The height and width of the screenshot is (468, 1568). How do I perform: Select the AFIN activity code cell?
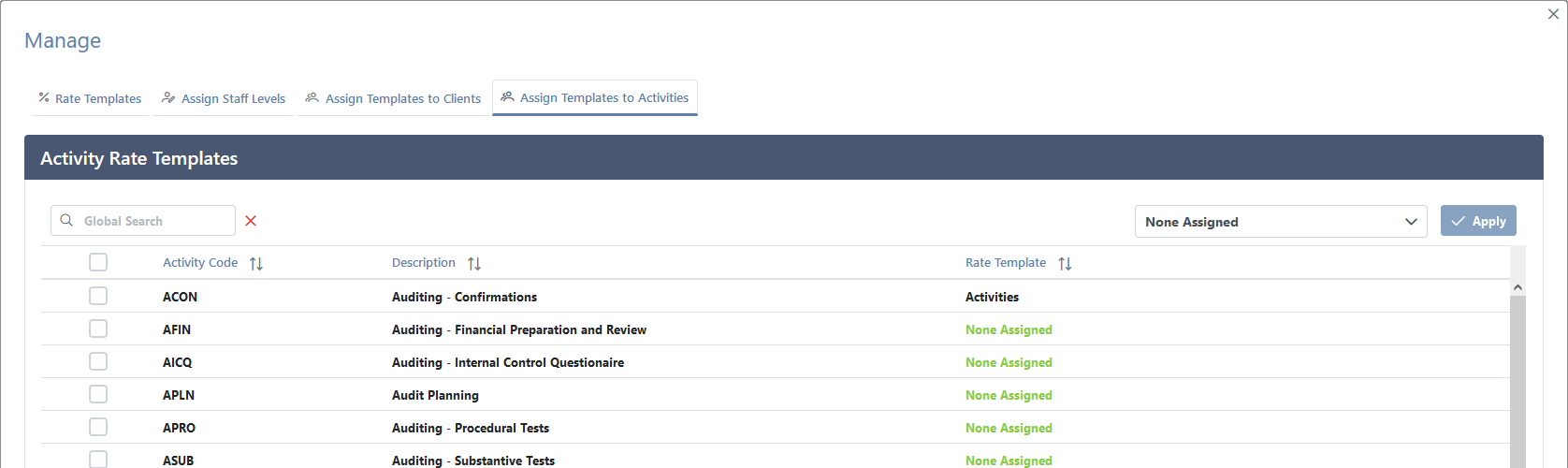pos(177,329)
